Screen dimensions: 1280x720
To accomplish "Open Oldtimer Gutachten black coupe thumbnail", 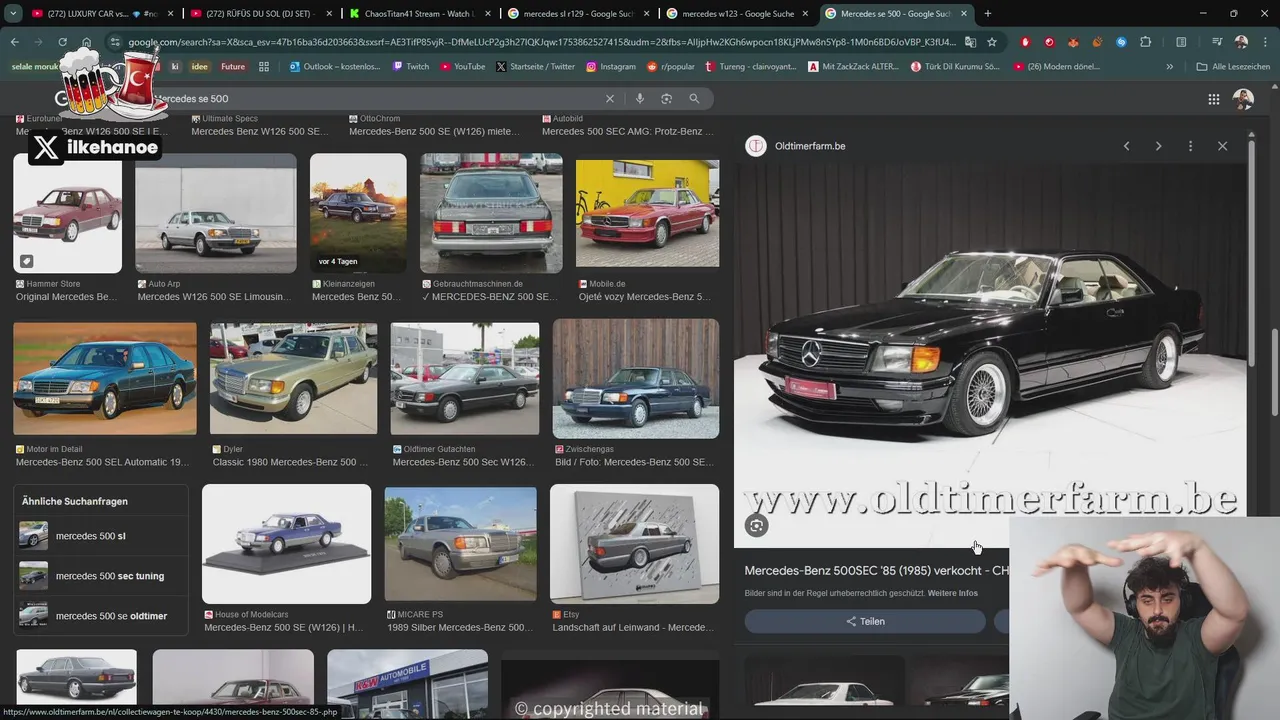I will tap(465, 378).
